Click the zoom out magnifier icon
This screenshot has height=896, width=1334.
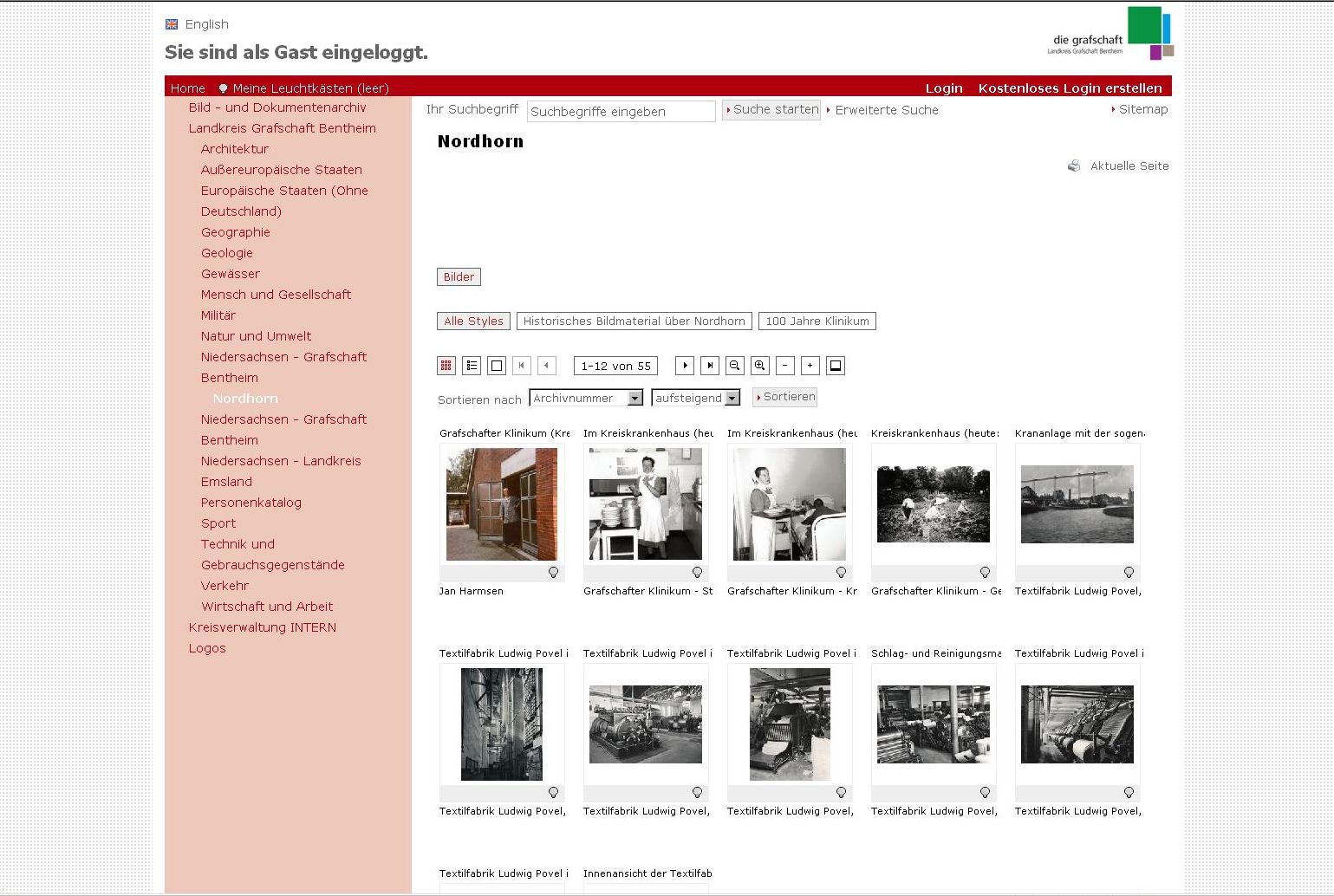(x=735, y=366)
